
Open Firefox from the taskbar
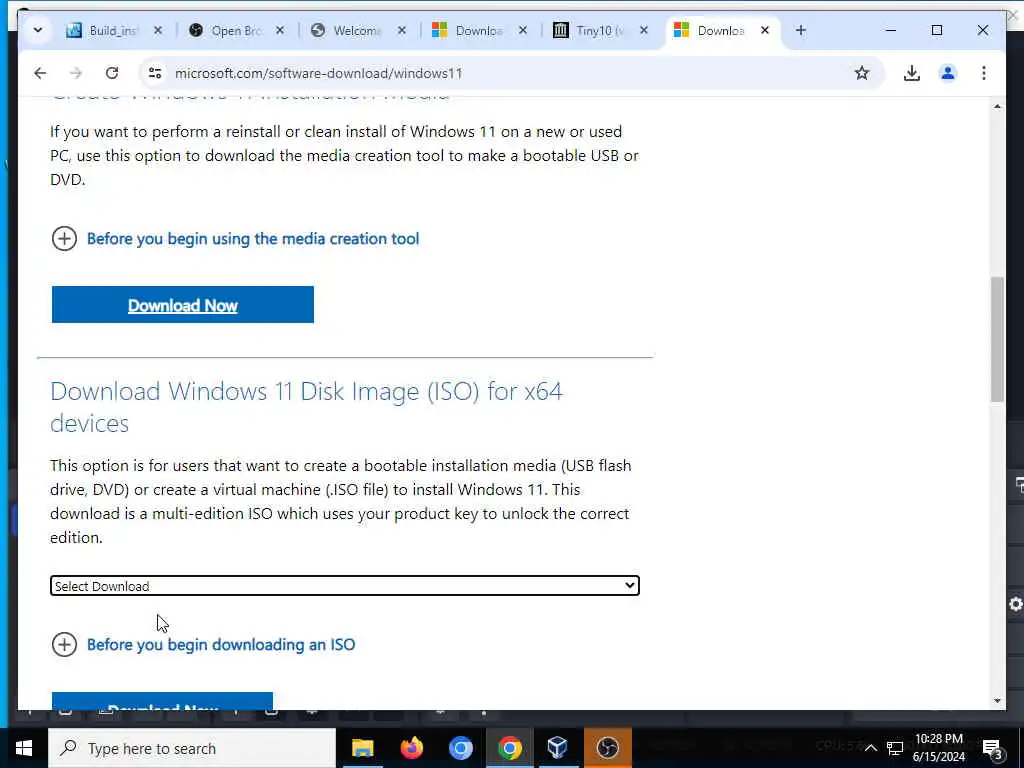coord(411,748)
